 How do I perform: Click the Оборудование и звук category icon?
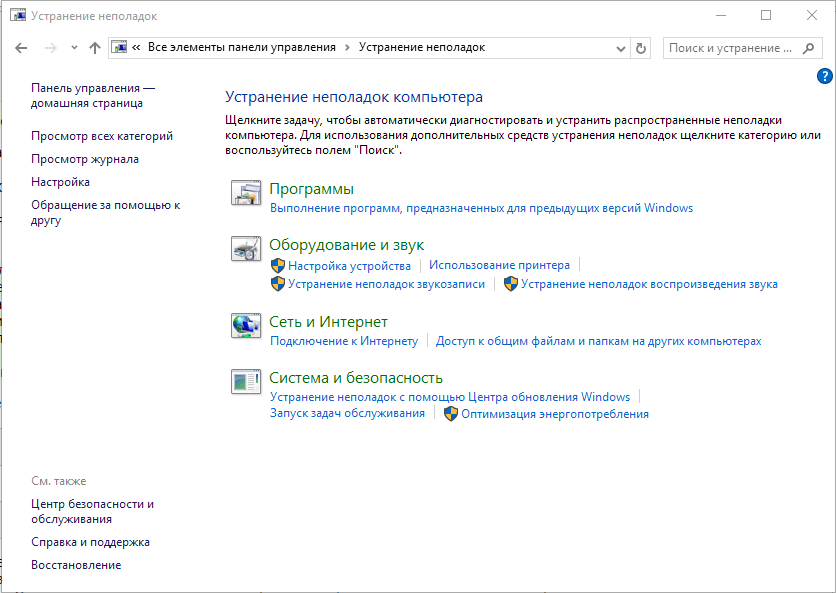point(246,248)
